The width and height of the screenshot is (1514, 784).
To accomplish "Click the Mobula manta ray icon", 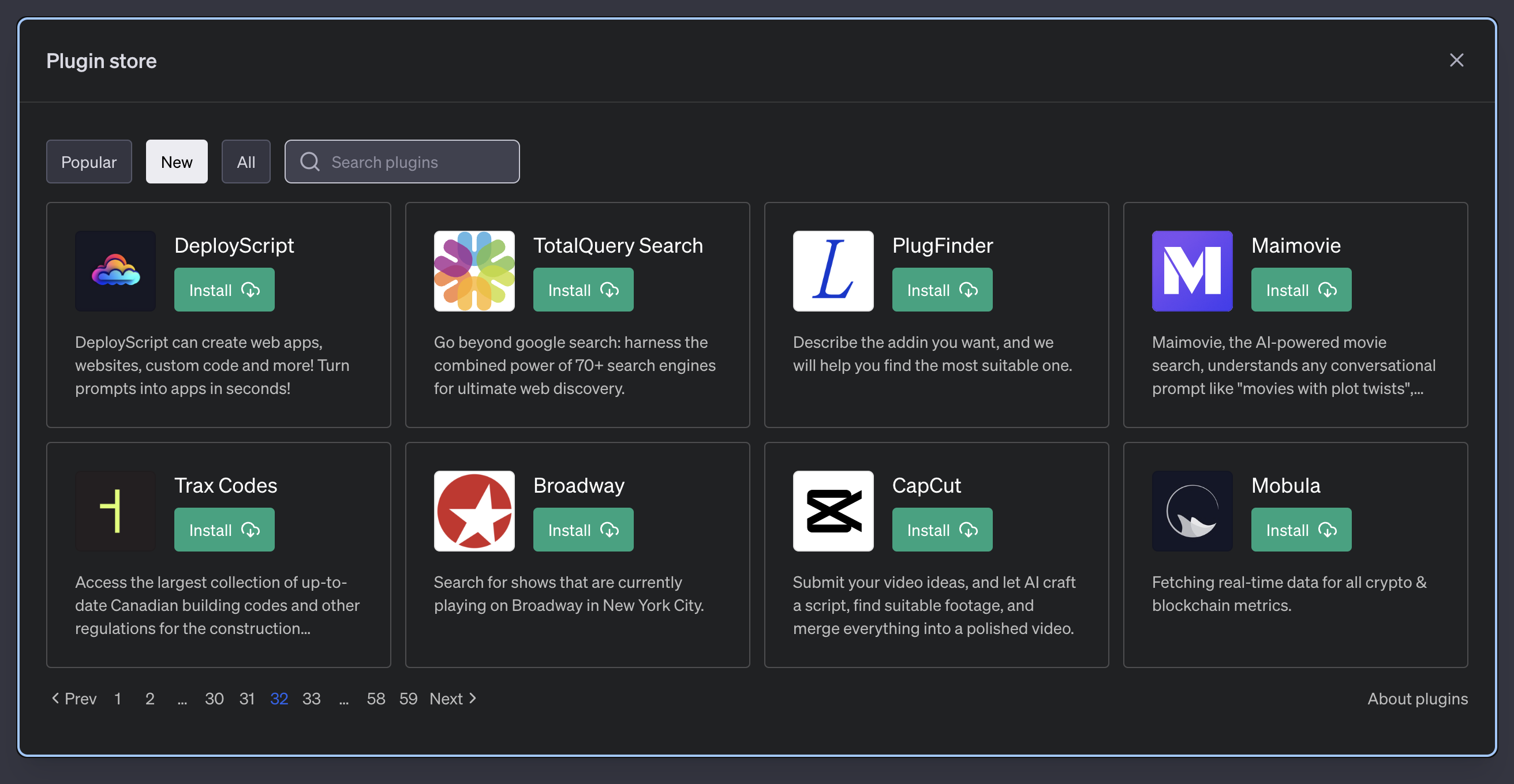I will click(x=1191, y=511).
